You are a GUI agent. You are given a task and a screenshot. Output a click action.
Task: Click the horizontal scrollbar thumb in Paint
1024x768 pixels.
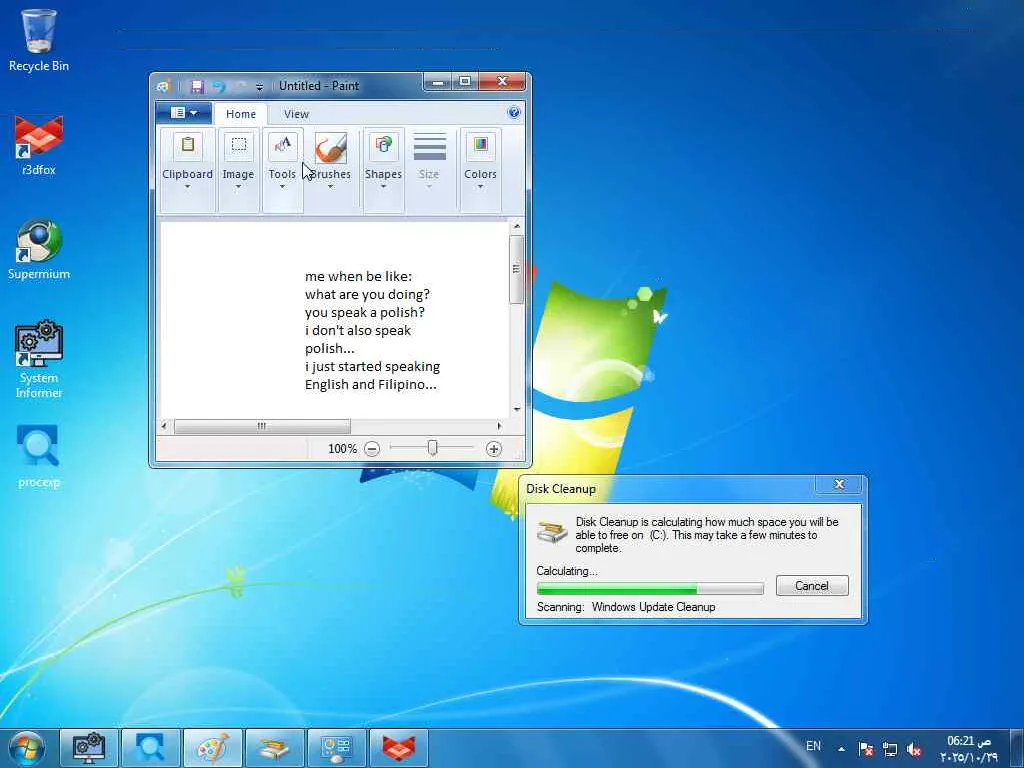tap(262, 426)
